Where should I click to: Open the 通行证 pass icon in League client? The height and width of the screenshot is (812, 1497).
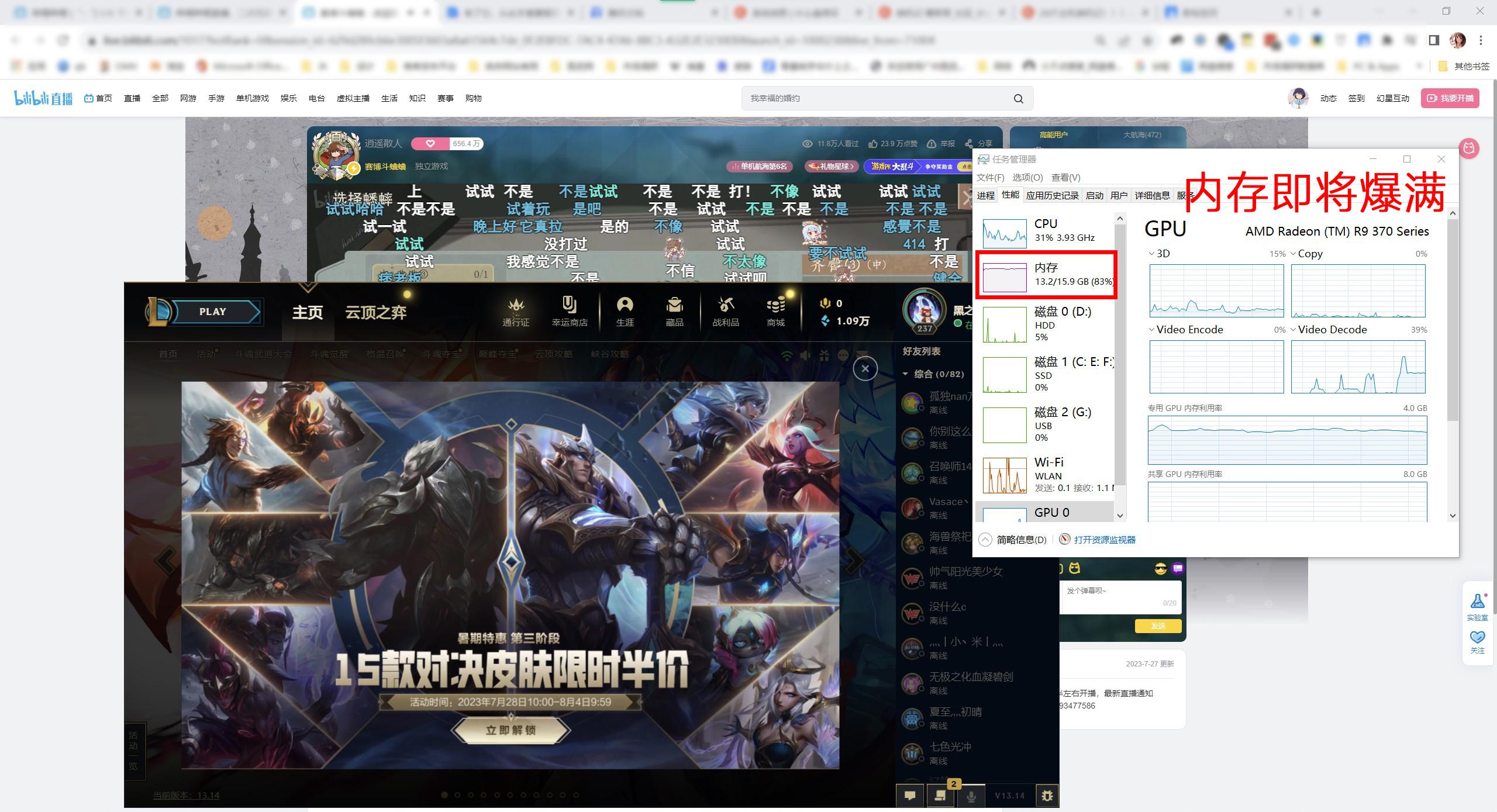pos(516,311)
